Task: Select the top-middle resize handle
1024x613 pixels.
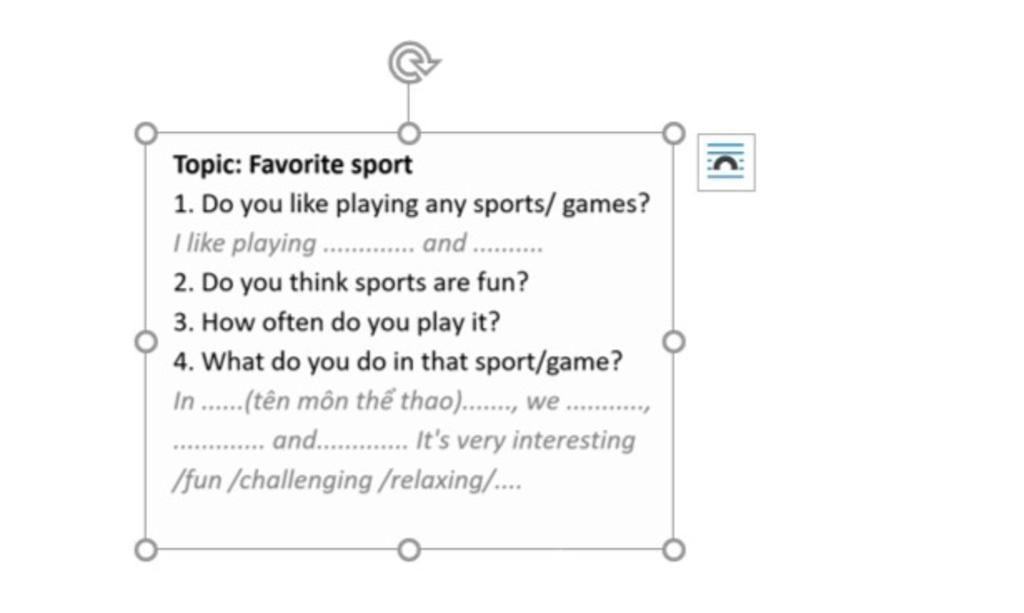Action: (x=409, y=133)
